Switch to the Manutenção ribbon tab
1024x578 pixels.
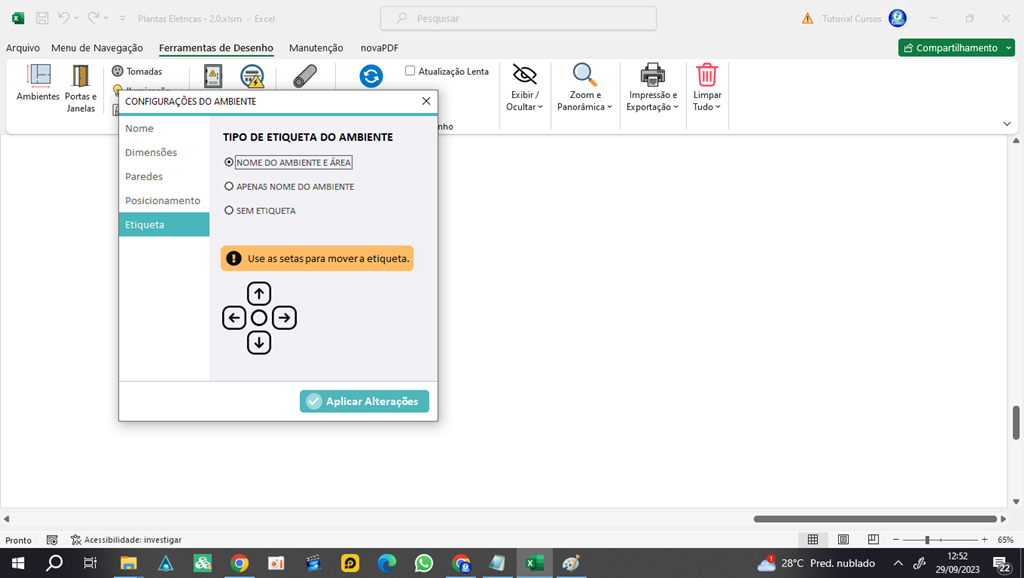click(x=316, y=48)
